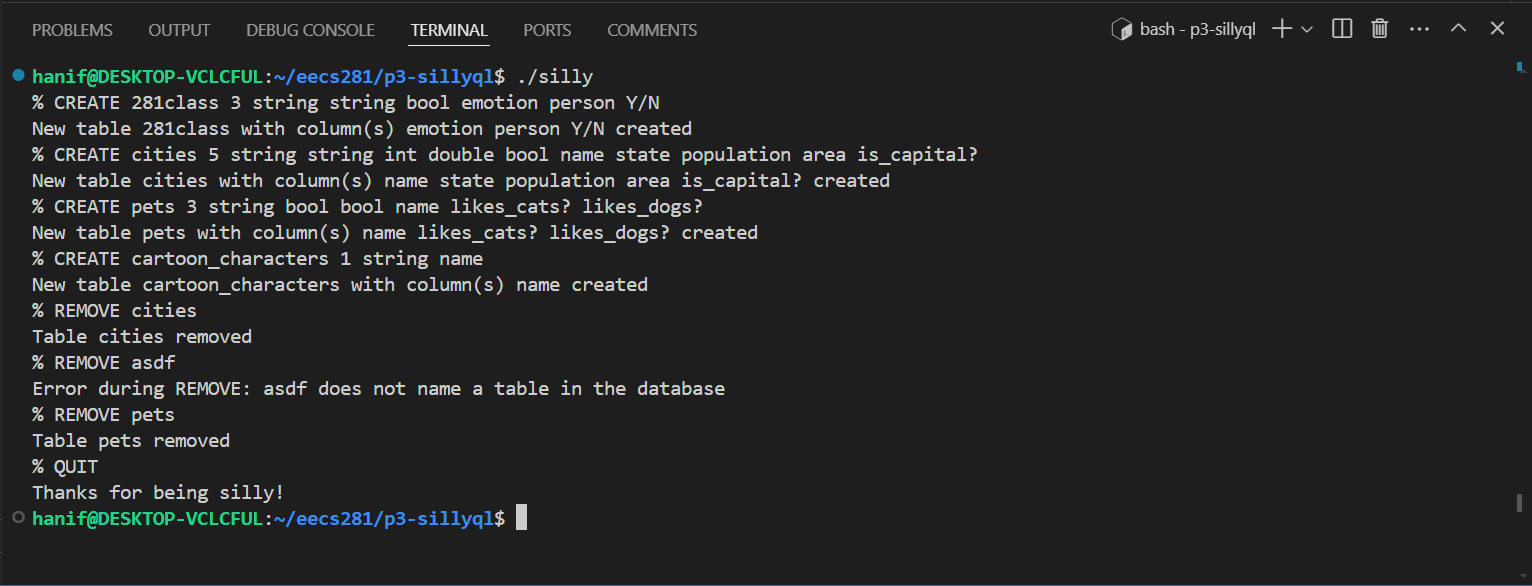Open the panel's more actions ellipsis
The width and height of the screenshot is (1532, 586).
coord(1419,29)
